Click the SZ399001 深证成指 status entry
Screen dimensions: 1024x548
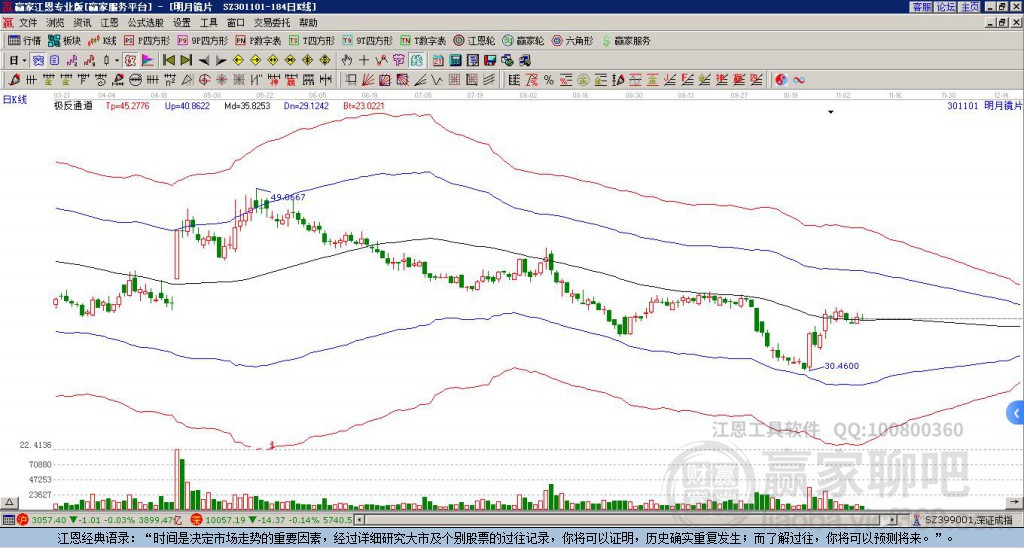point(970,520)
